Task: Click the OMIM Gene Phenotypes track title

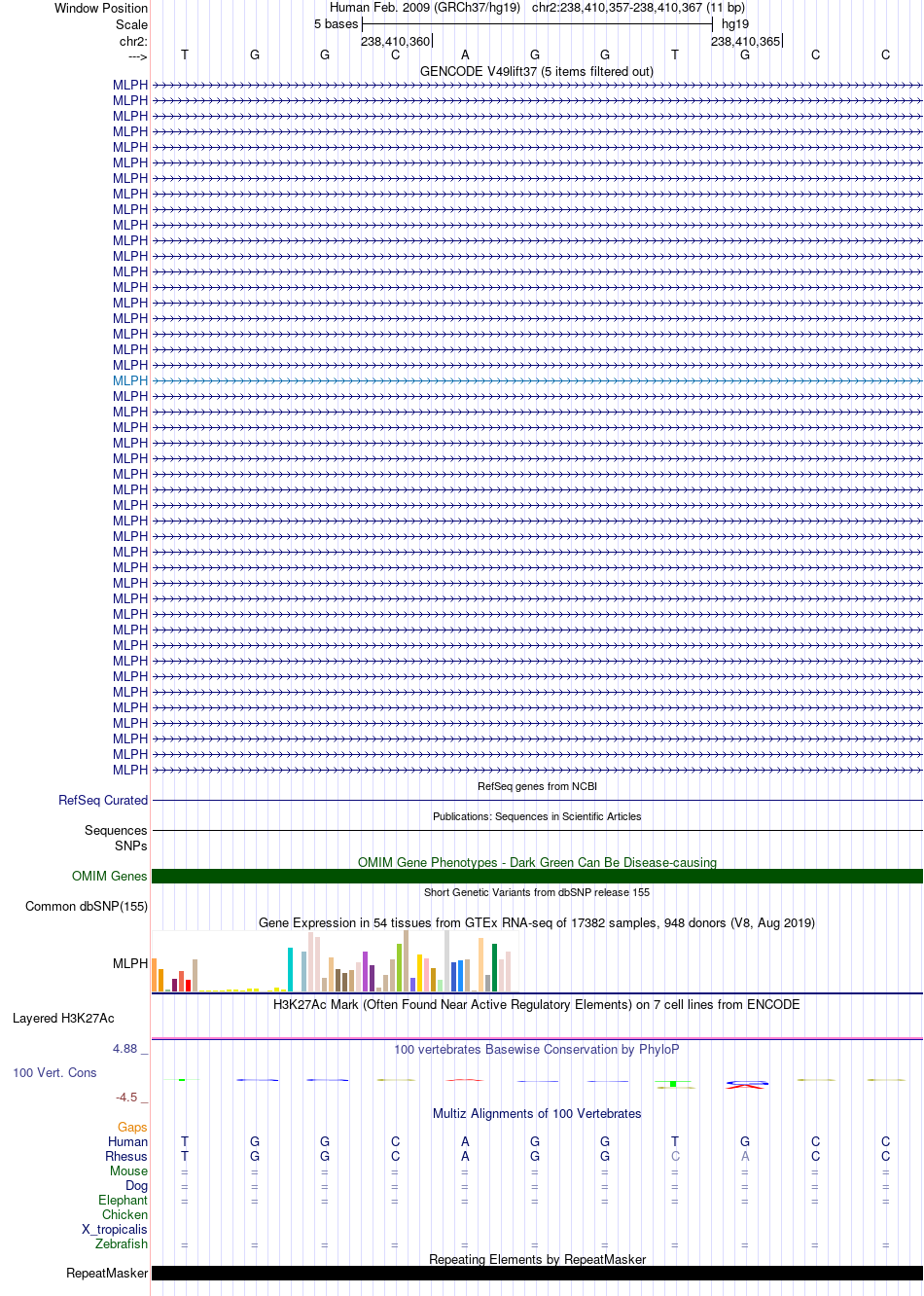Action: [x=537, y=863]
